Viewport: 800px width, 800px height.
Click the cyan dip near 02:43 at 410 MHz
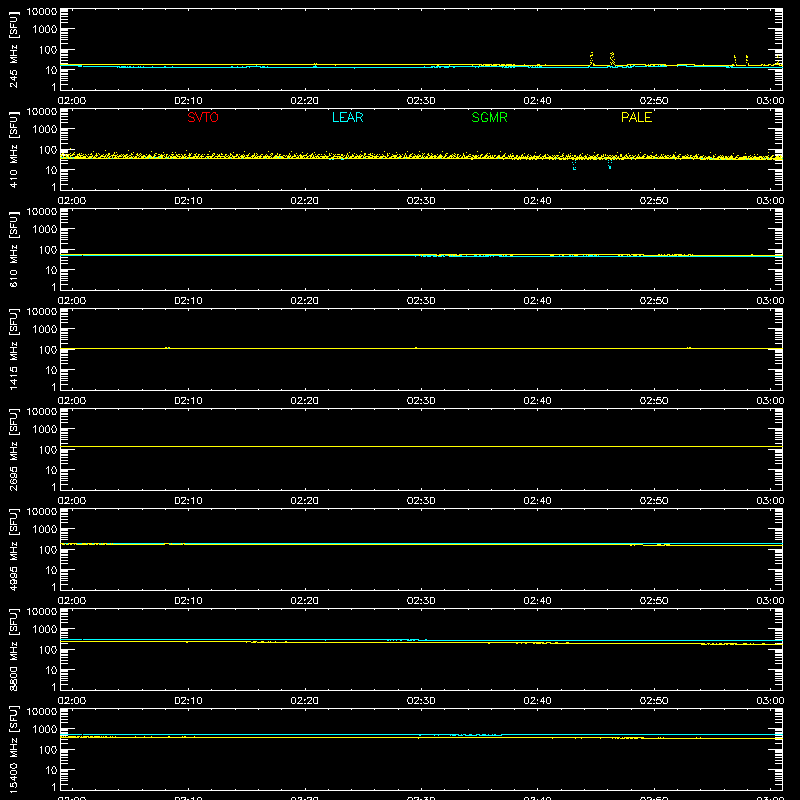(x=574, y=164)
